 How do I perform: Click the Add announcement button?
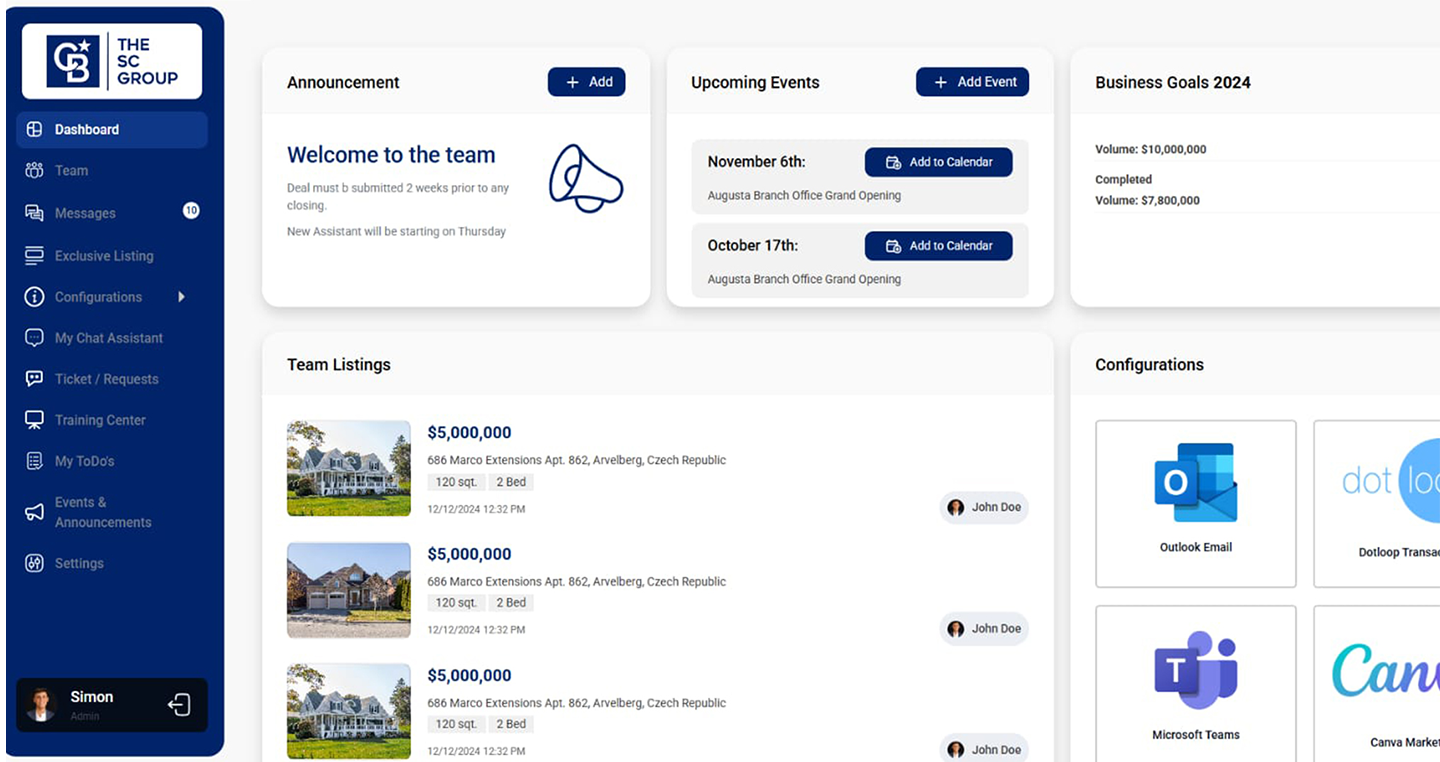pos(586,82)
